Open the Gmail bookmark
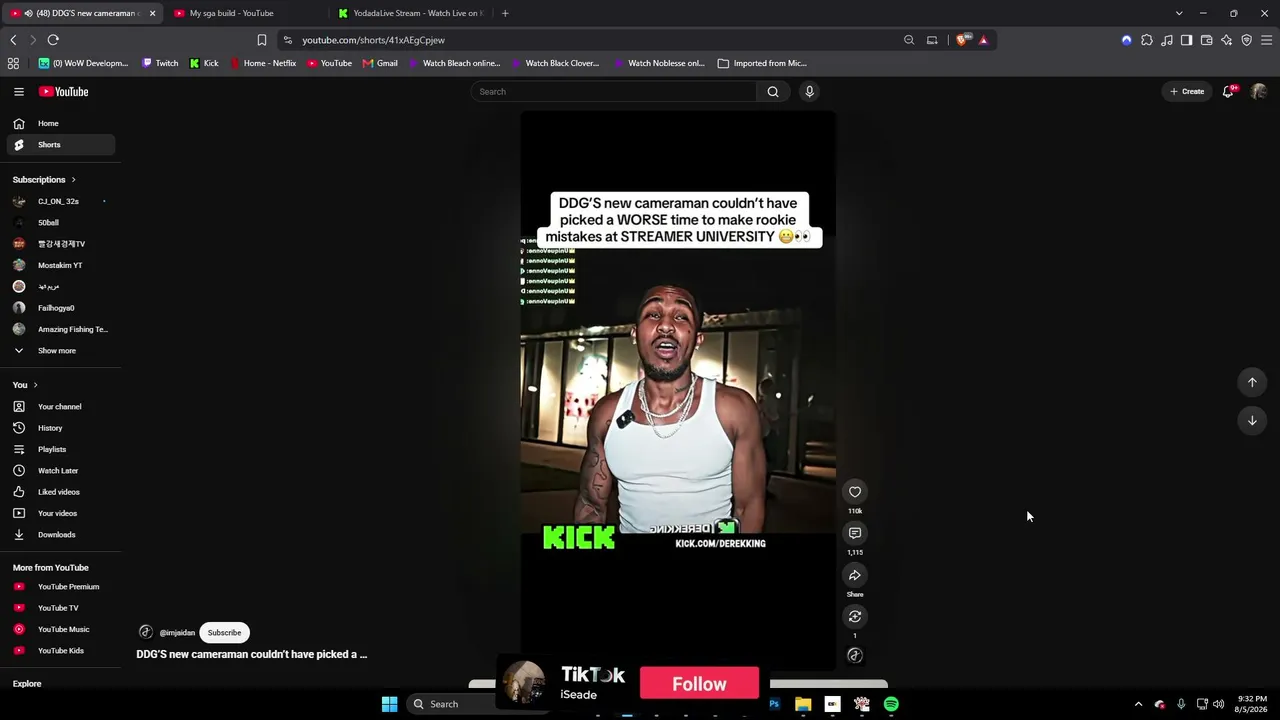 click(380, 63)
